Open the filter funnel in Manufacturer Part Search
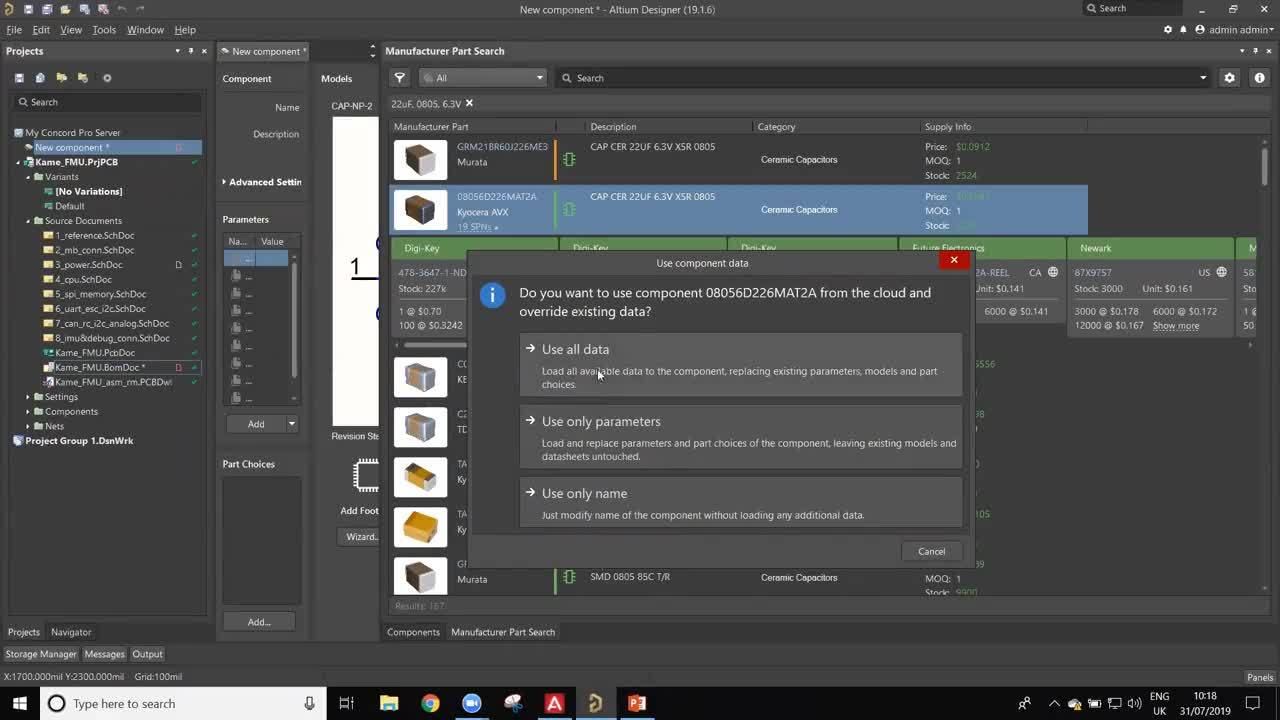 pyautogui.click(x=400, y=77)
